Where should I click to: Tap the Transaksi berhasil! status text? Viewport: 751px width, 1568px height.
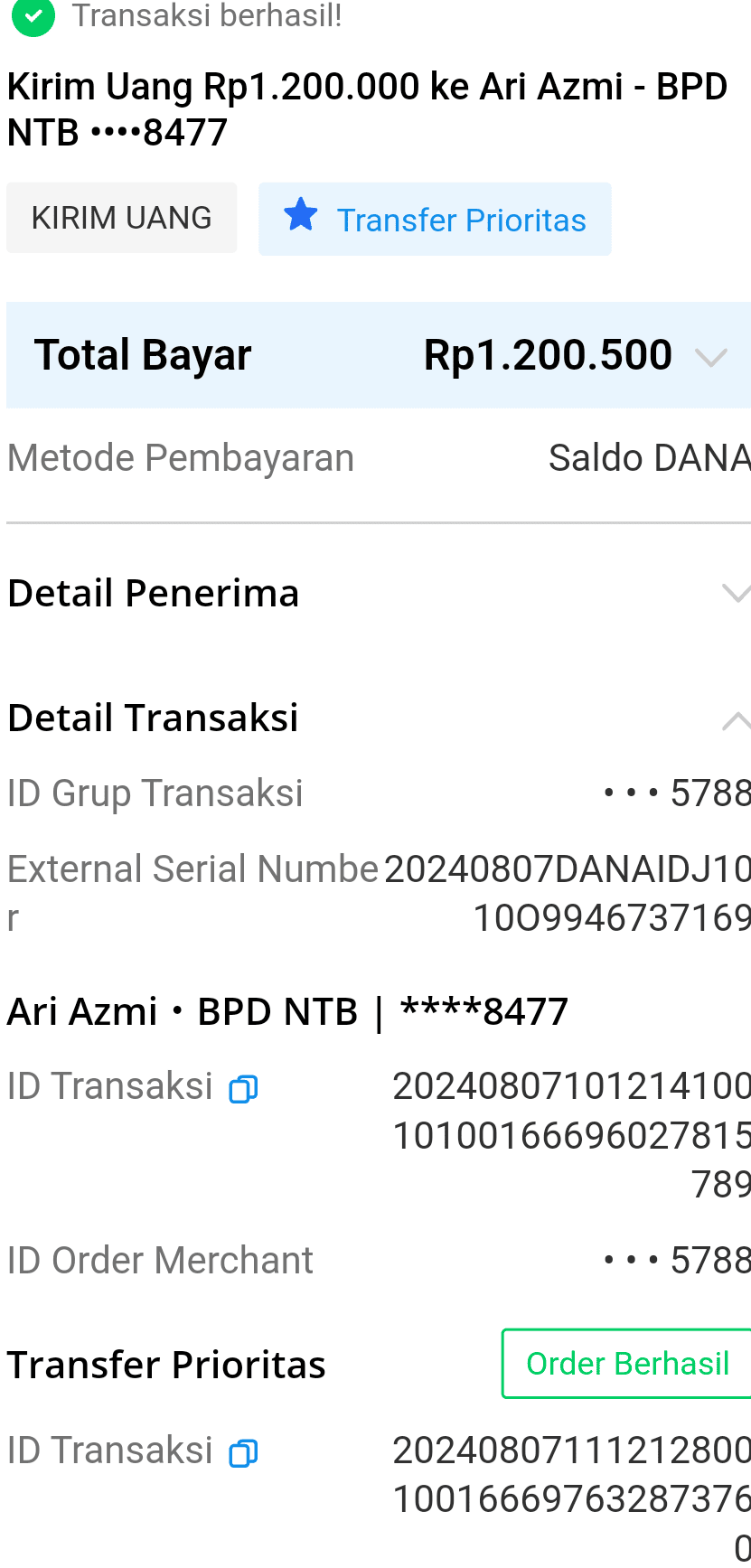(207, 15)
